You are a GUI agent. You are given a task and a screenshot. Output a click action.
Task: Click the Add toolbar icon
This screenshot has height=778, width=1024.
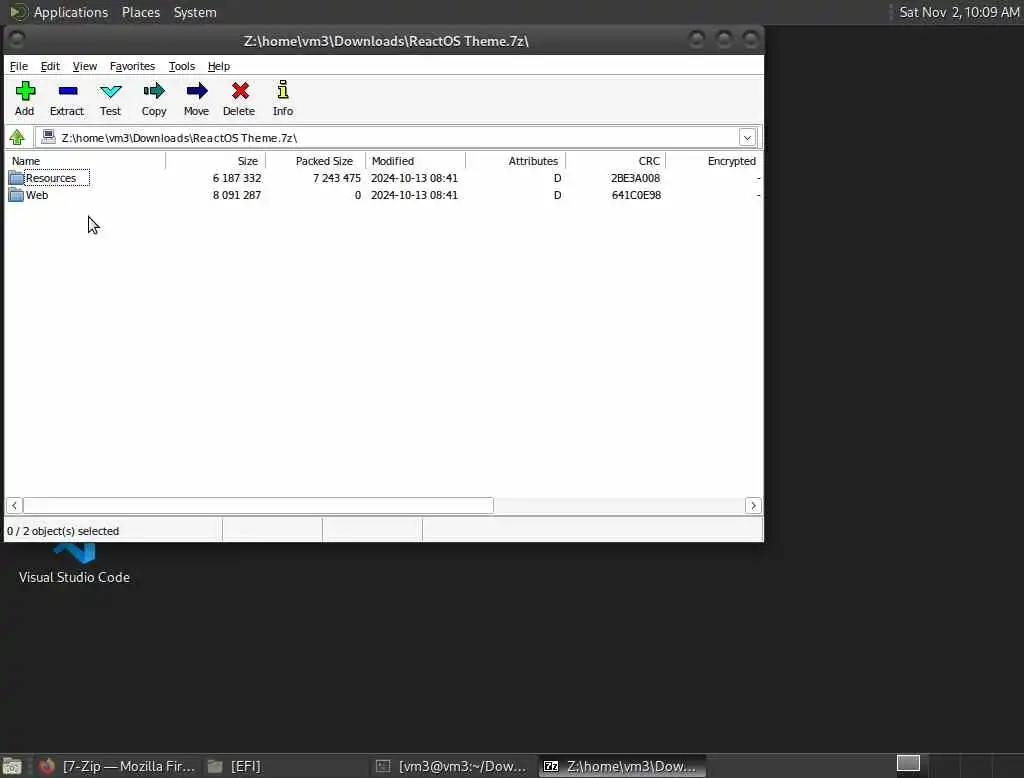point(25,91)
